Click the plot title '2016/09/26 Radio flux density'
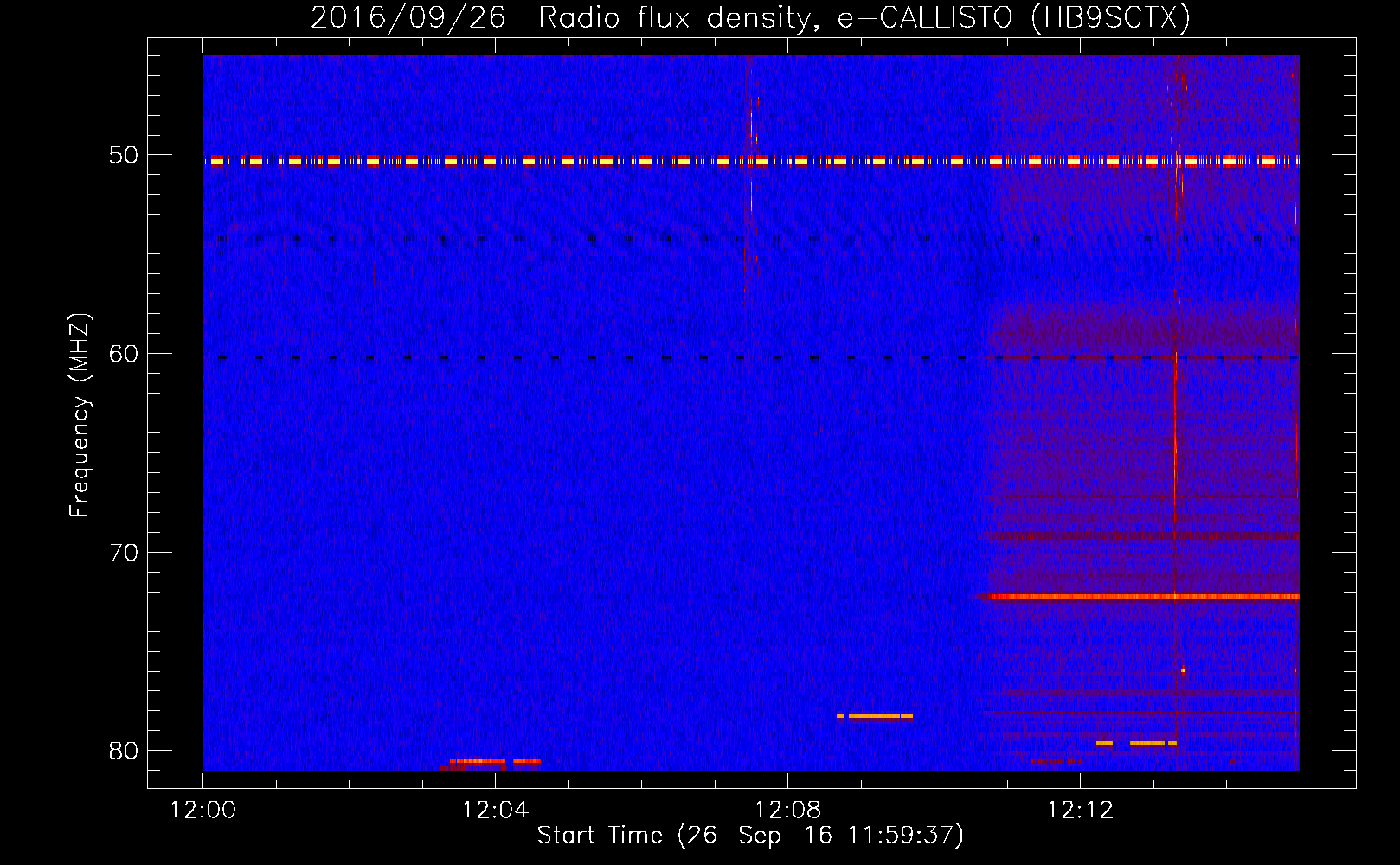 click(x=750, y=17)
